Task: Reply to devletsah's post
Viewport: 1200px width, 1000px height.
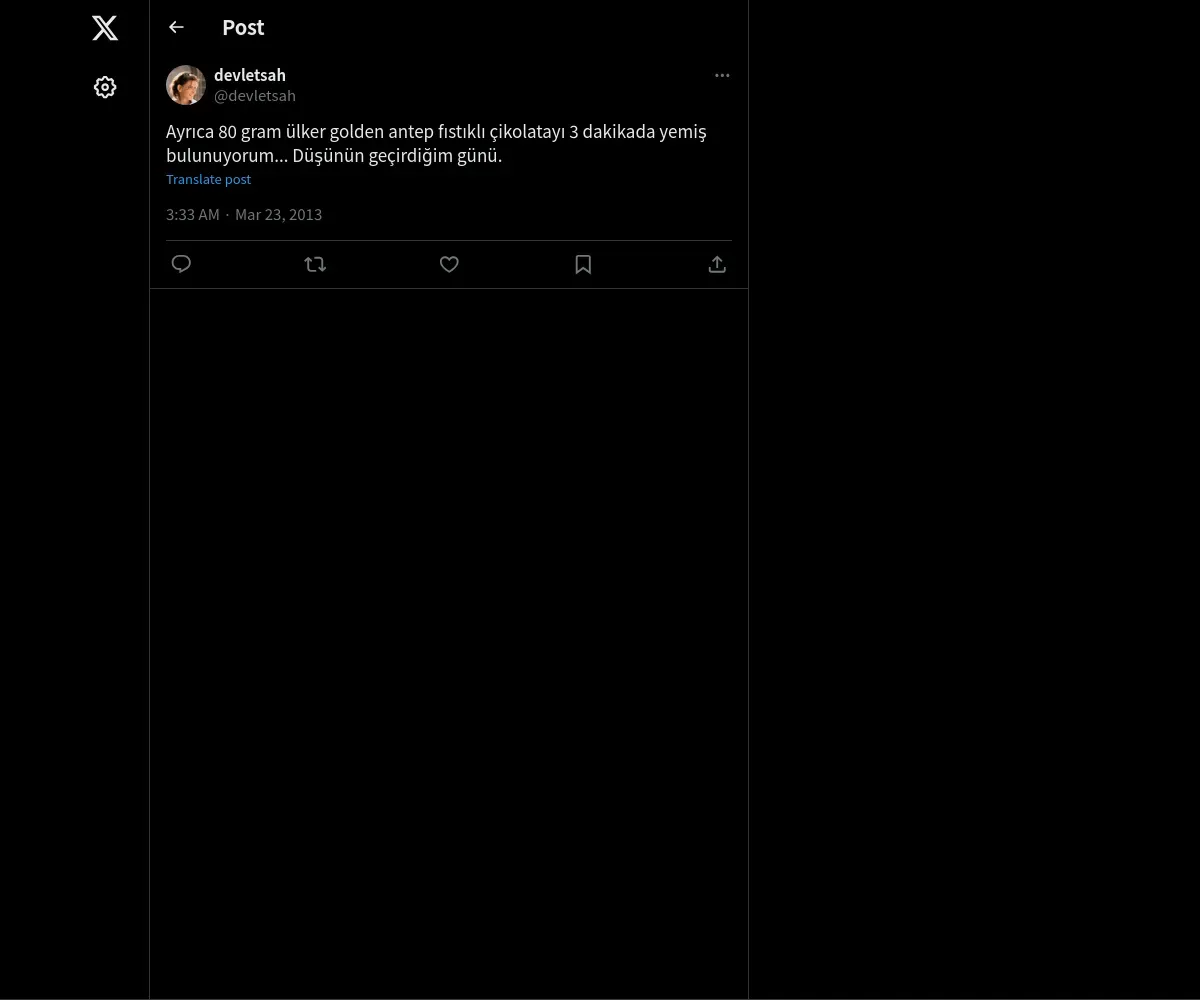Action: (181, 264)
